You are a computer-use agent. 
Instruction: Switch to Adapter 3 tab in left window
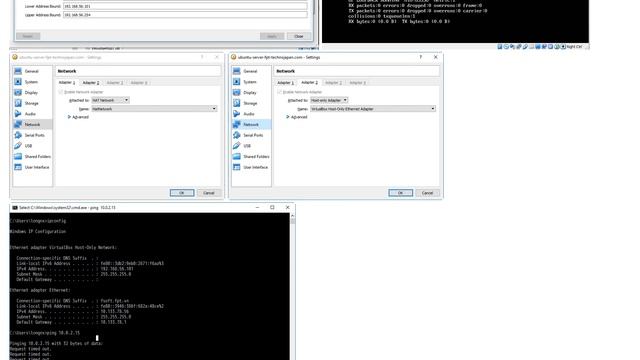click(x=115, y=82)
